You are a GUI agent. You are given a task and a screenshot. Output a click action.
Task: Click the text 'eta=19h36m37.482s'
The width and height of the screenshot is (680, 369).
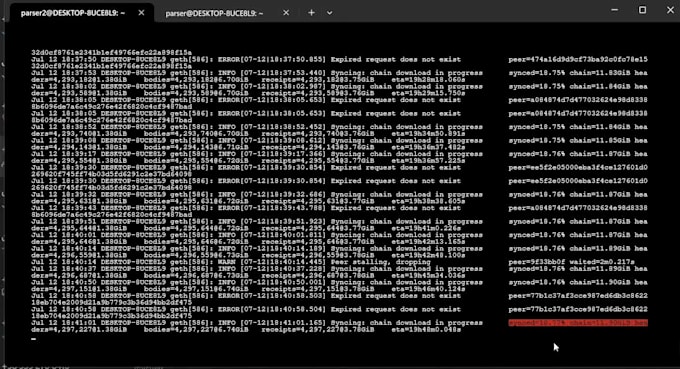click(428, 147)
